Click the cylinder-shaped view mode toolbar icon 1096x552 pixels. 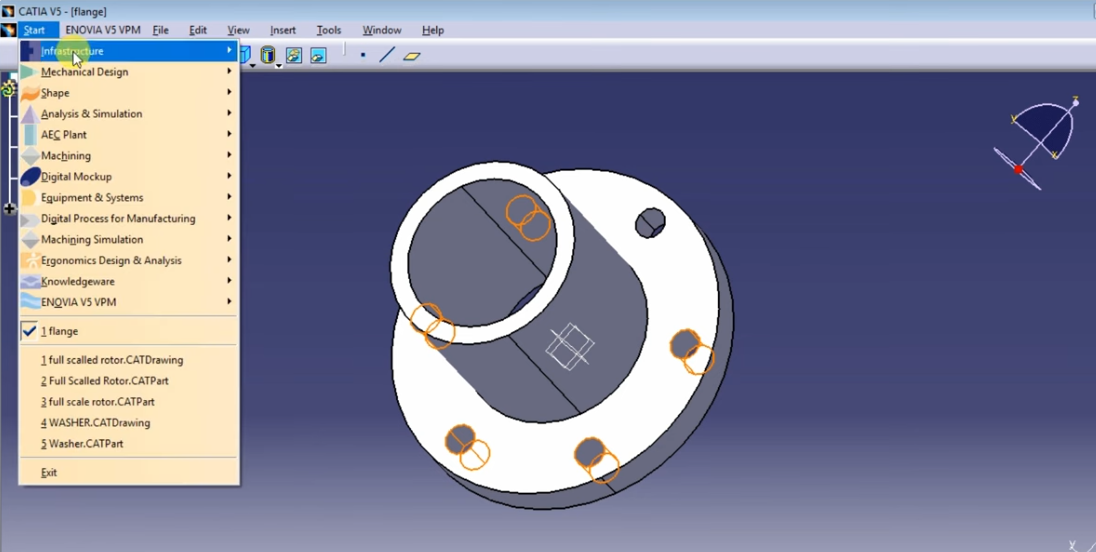(x=268, y=55)
